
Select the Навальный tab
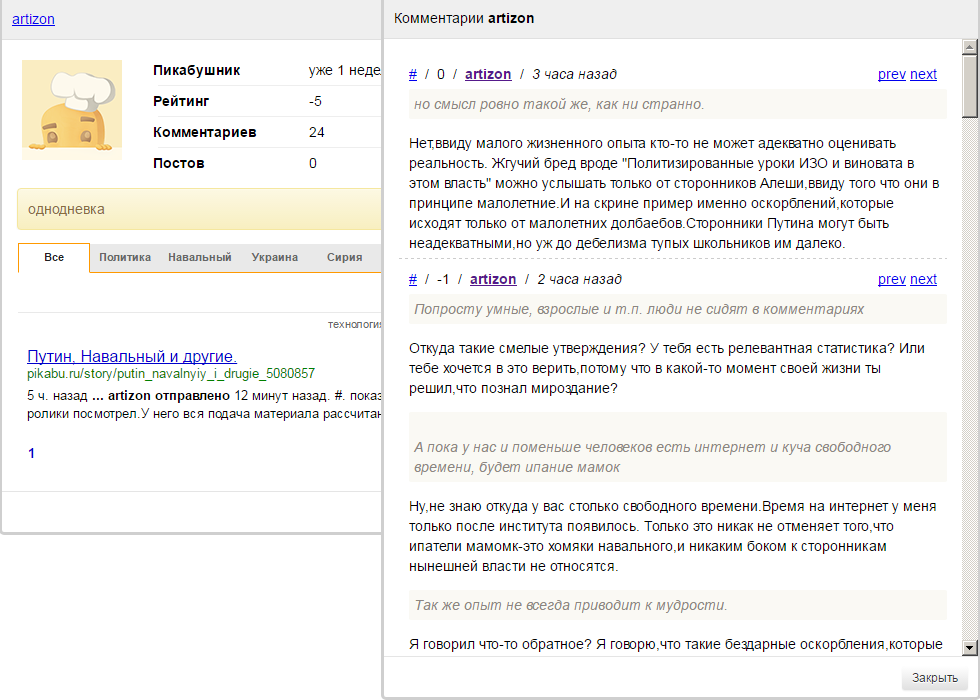point(200,257)
